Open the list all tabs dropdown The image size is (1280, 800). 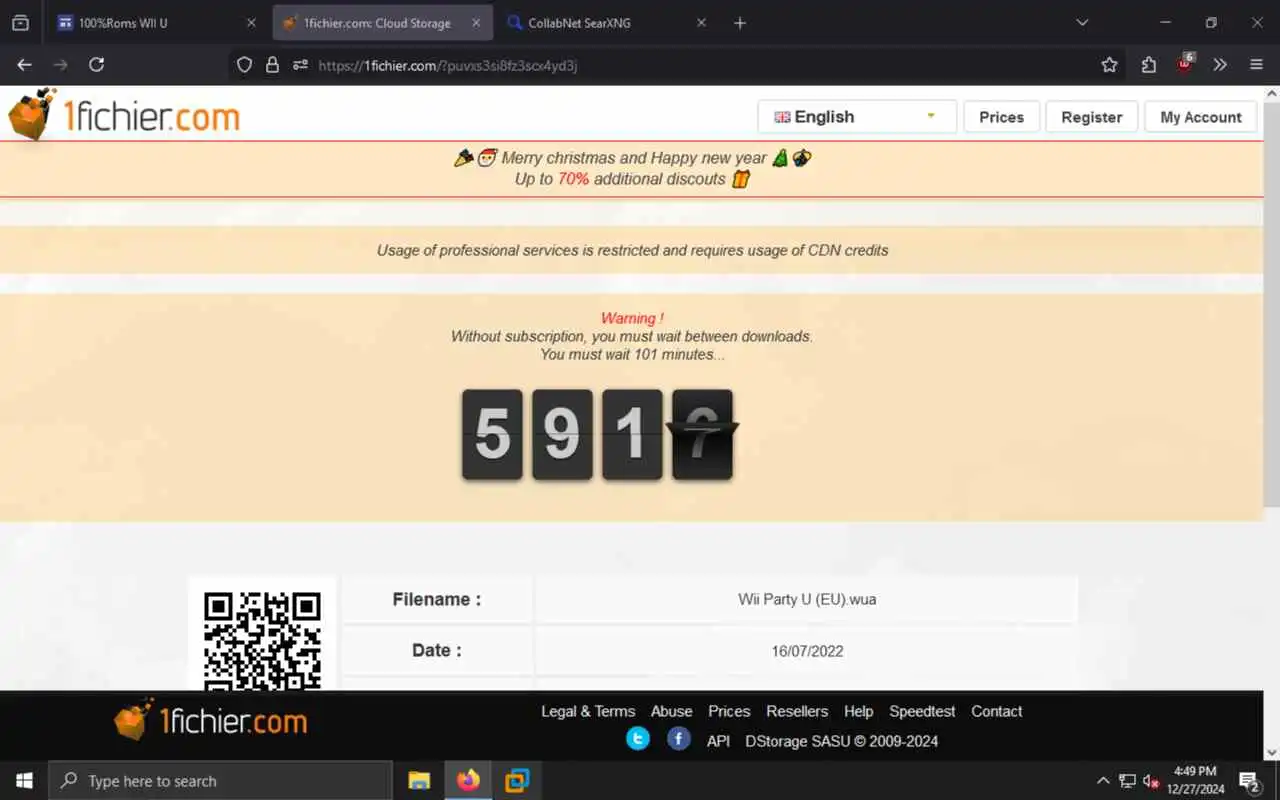(1081, 23)
